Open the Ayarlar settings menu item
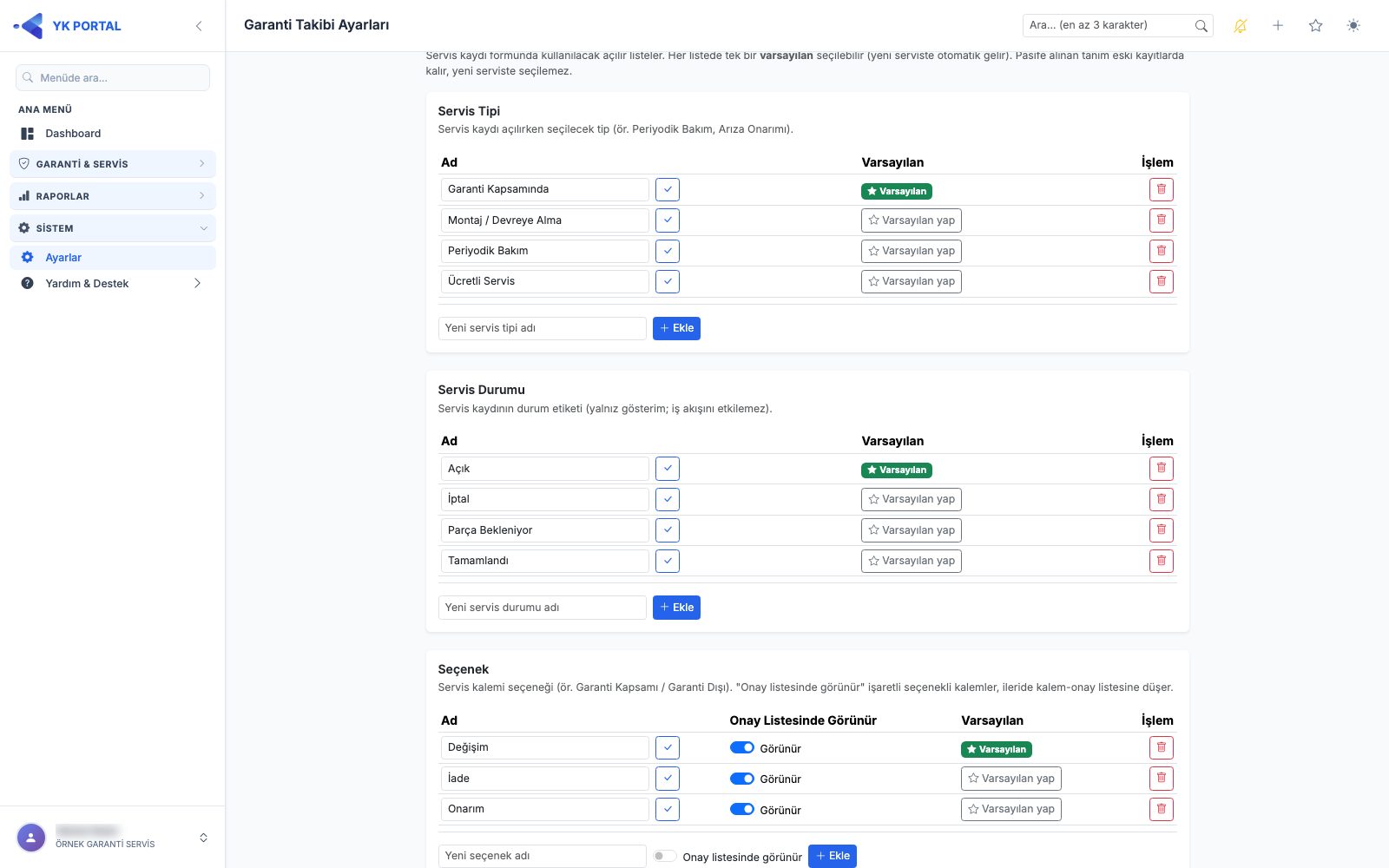1389x868 pixels. 113,258
